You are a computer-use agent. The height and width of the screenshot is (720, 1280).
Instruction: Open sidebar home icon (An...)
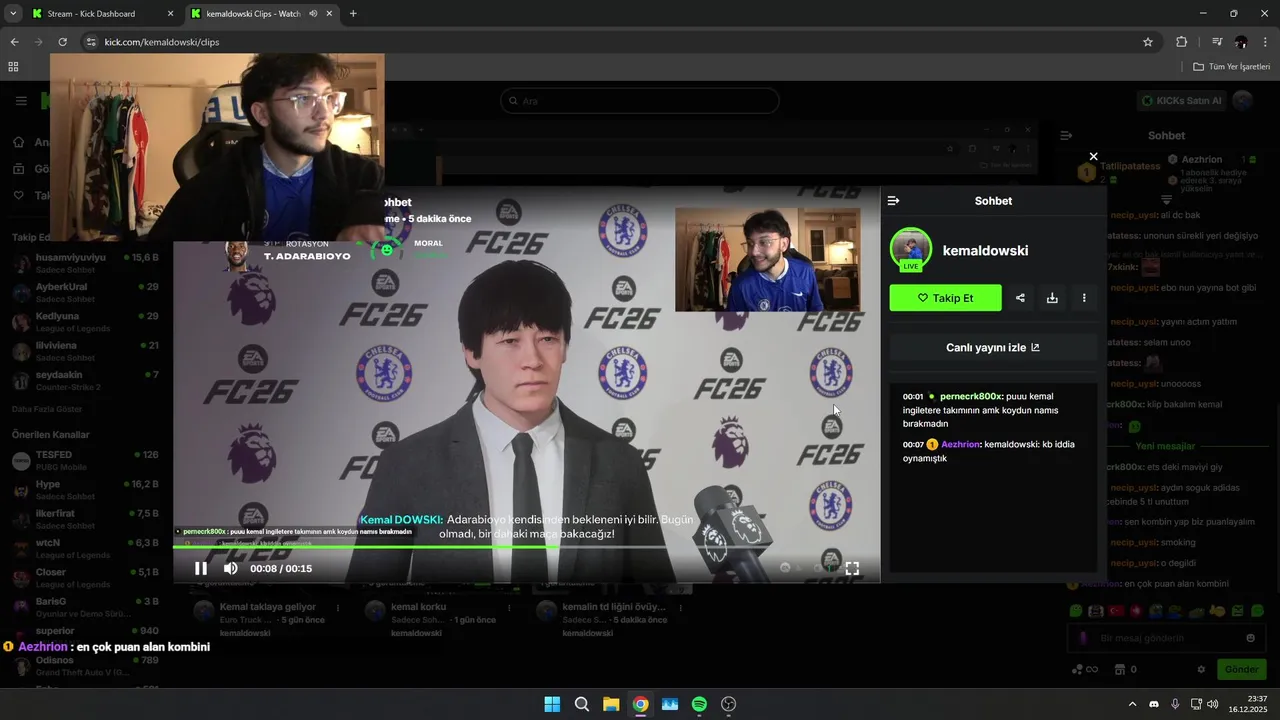tap(19, 142)
